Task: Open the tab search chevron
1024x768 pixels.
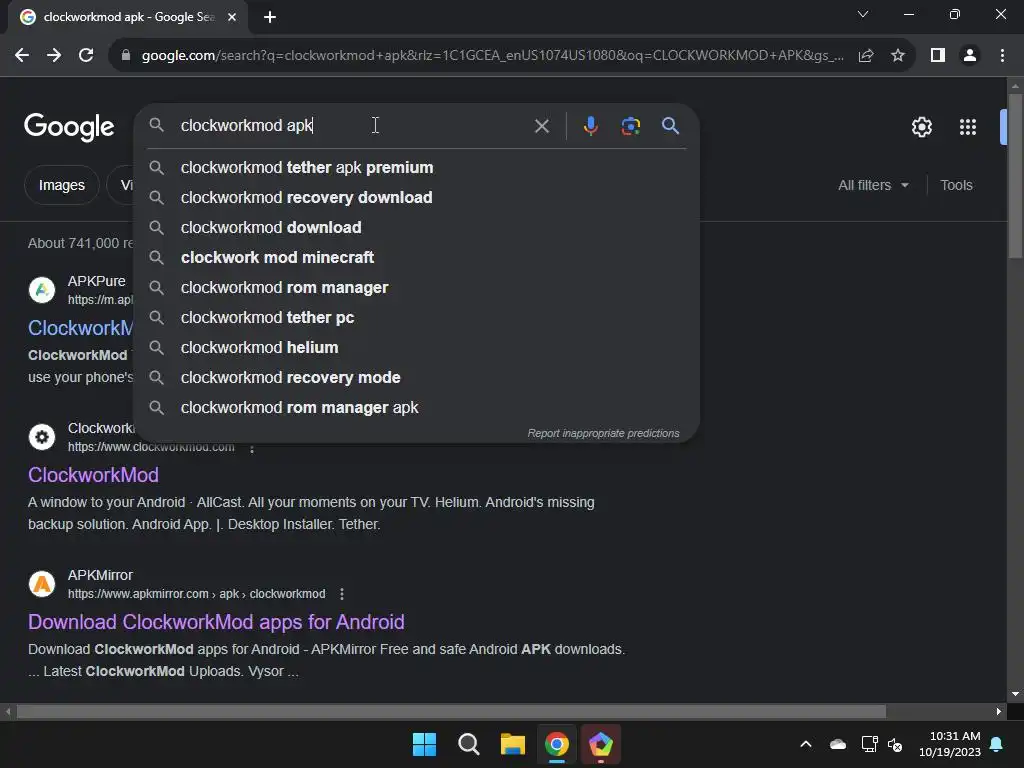Action: (863, 14)
